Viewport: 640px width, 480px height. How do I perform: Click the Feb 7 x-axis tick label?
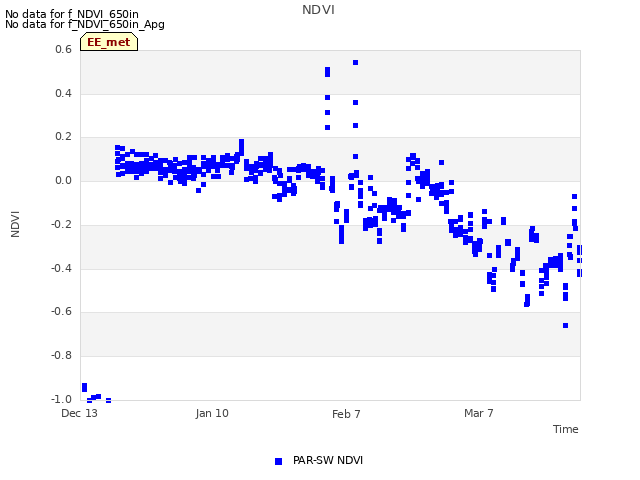pos(346,414)
